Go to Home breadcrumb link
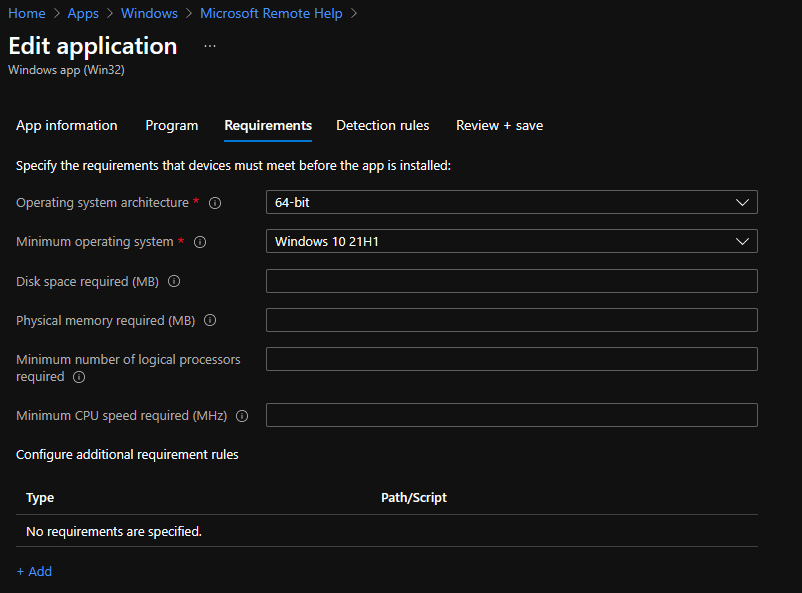 (27, 13)
